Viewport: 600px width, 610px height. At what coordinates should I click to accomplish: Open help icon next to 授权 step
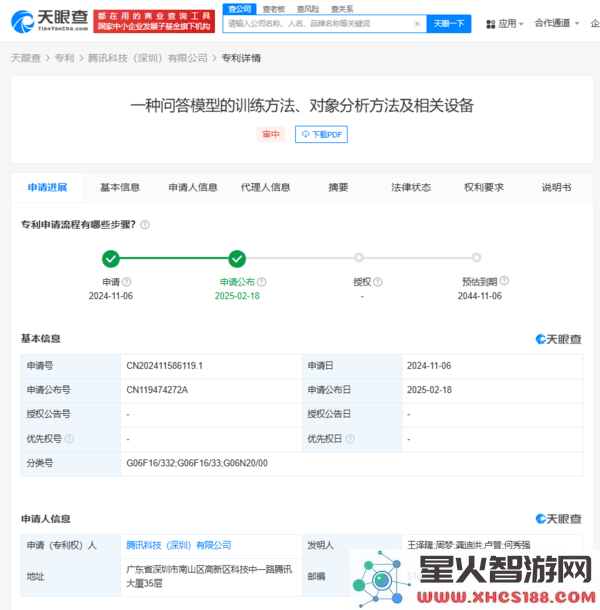click(x=378, y=282)
